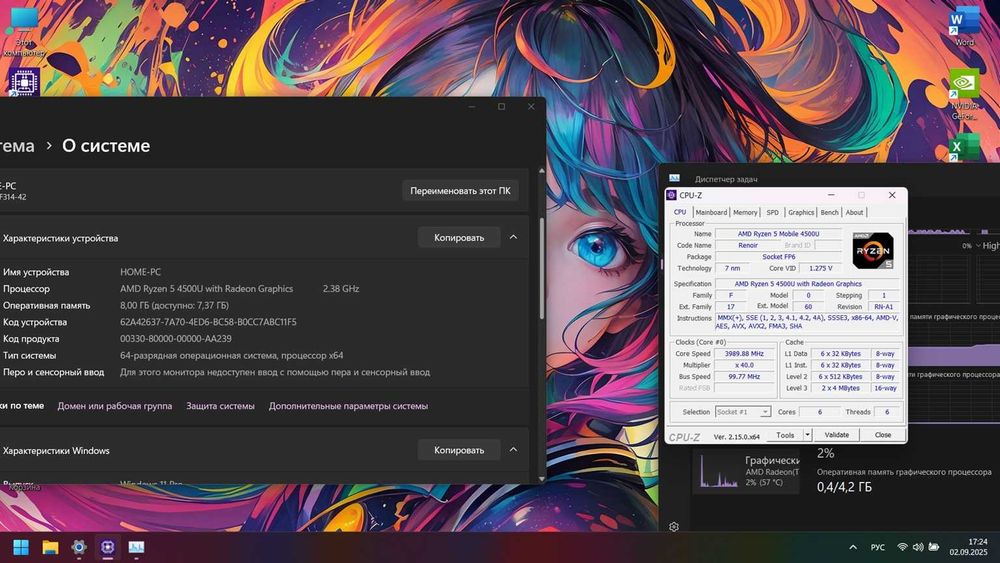Click the Ryzen 5 logo in CPU-Z

(873, 251)
